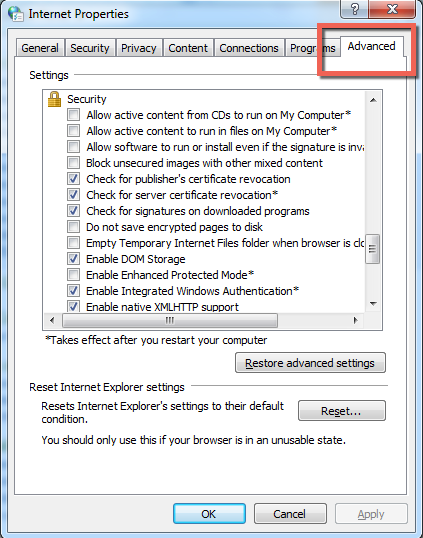Uncheck Check for server certificate revocation
This screenshot has height=538, width=423.
[x=73, y=195]
